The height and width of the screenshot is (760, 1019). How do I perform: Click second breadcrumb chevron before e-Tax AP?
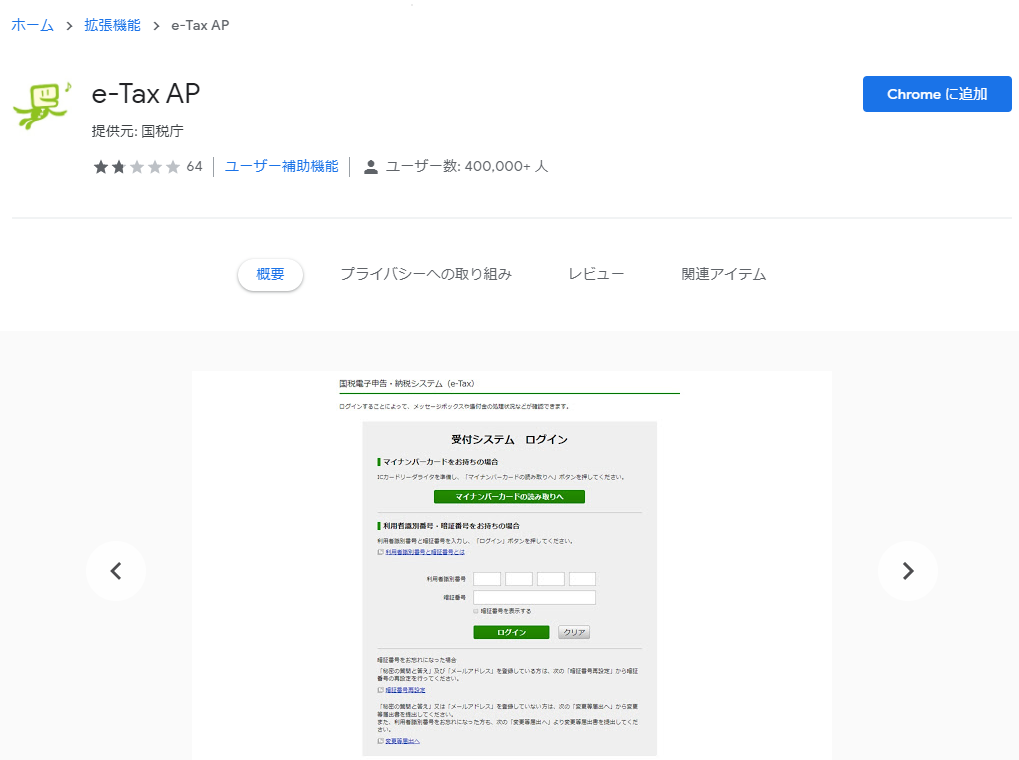click(x=156, y=26)
